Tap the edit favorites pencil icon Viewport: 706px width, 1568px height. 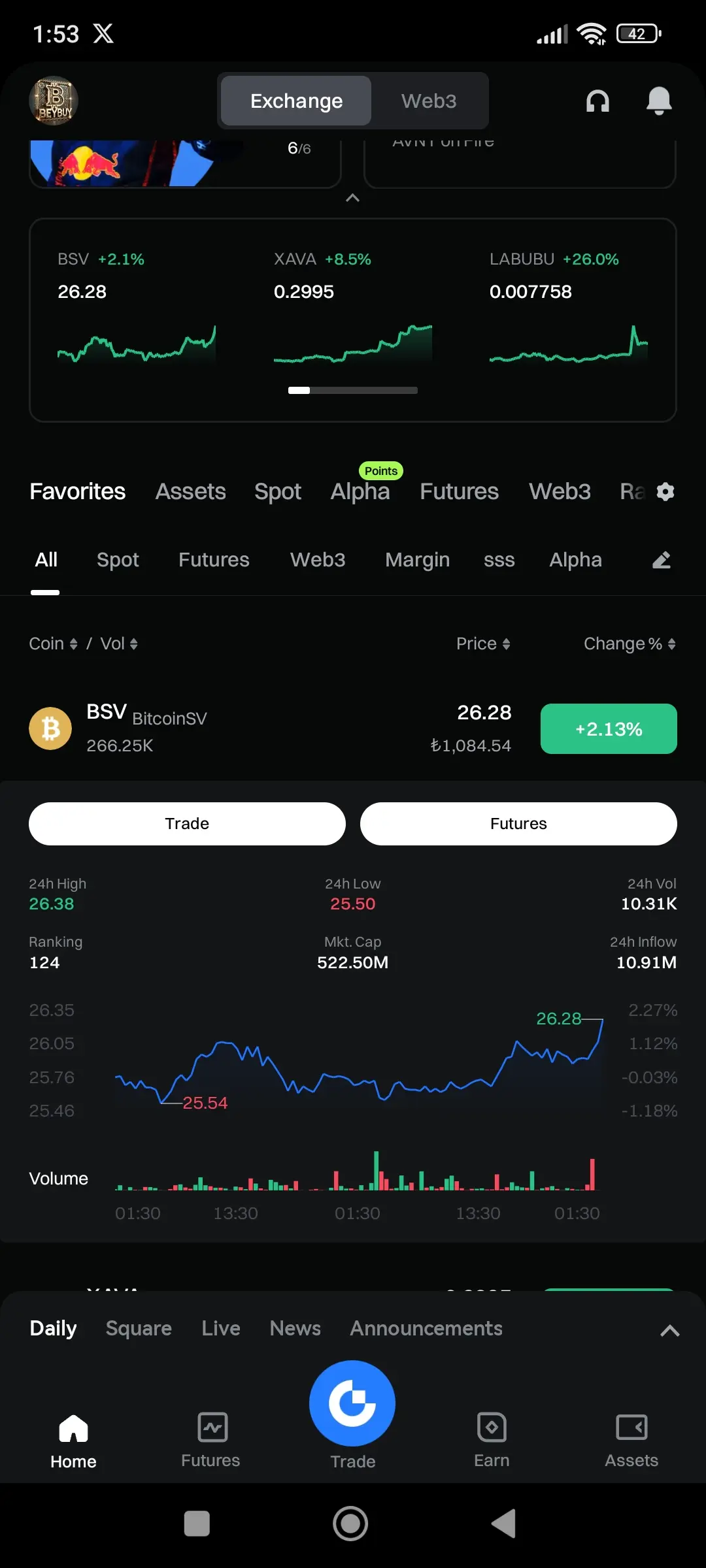pos(662,560)
